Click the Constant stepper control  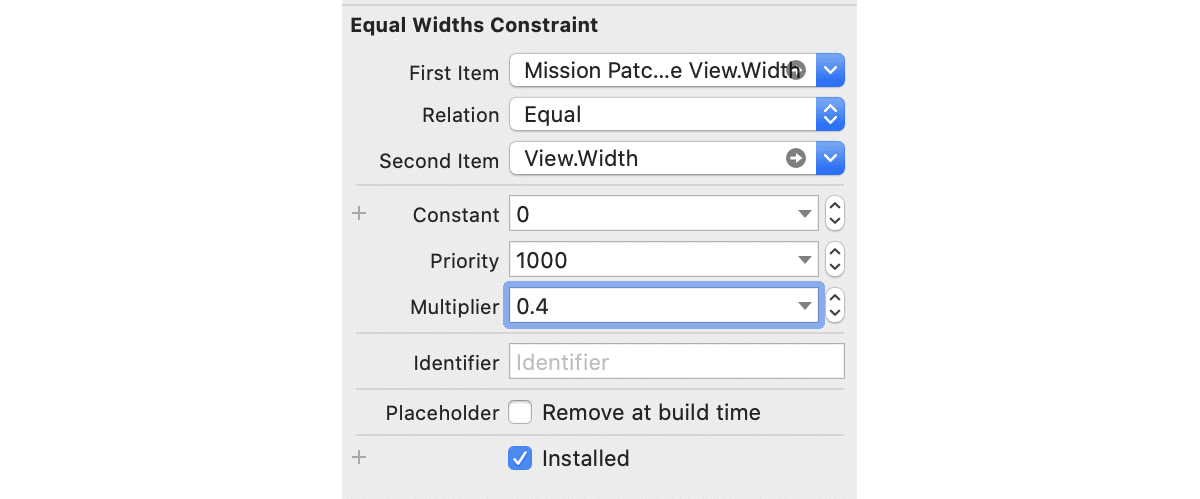(836, 214)
